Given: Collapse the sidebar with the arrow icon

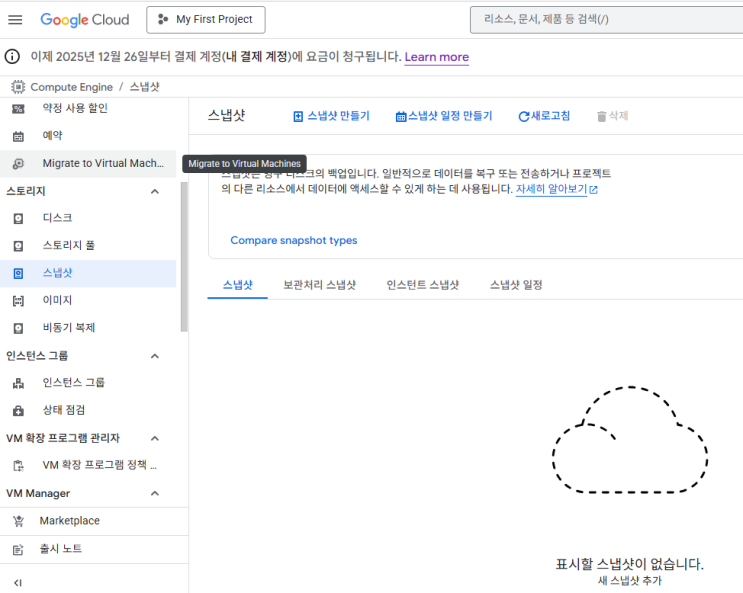Looking at the screenshot, I should pos(18,583).
